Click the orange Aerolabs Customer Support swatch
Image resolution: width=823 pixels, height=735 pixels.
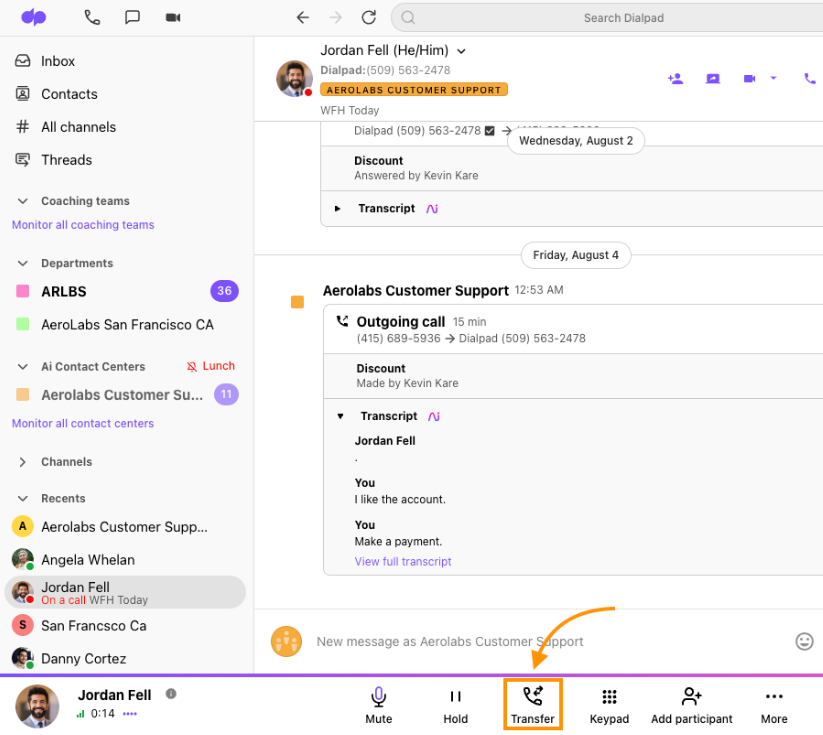click(23, 394)
